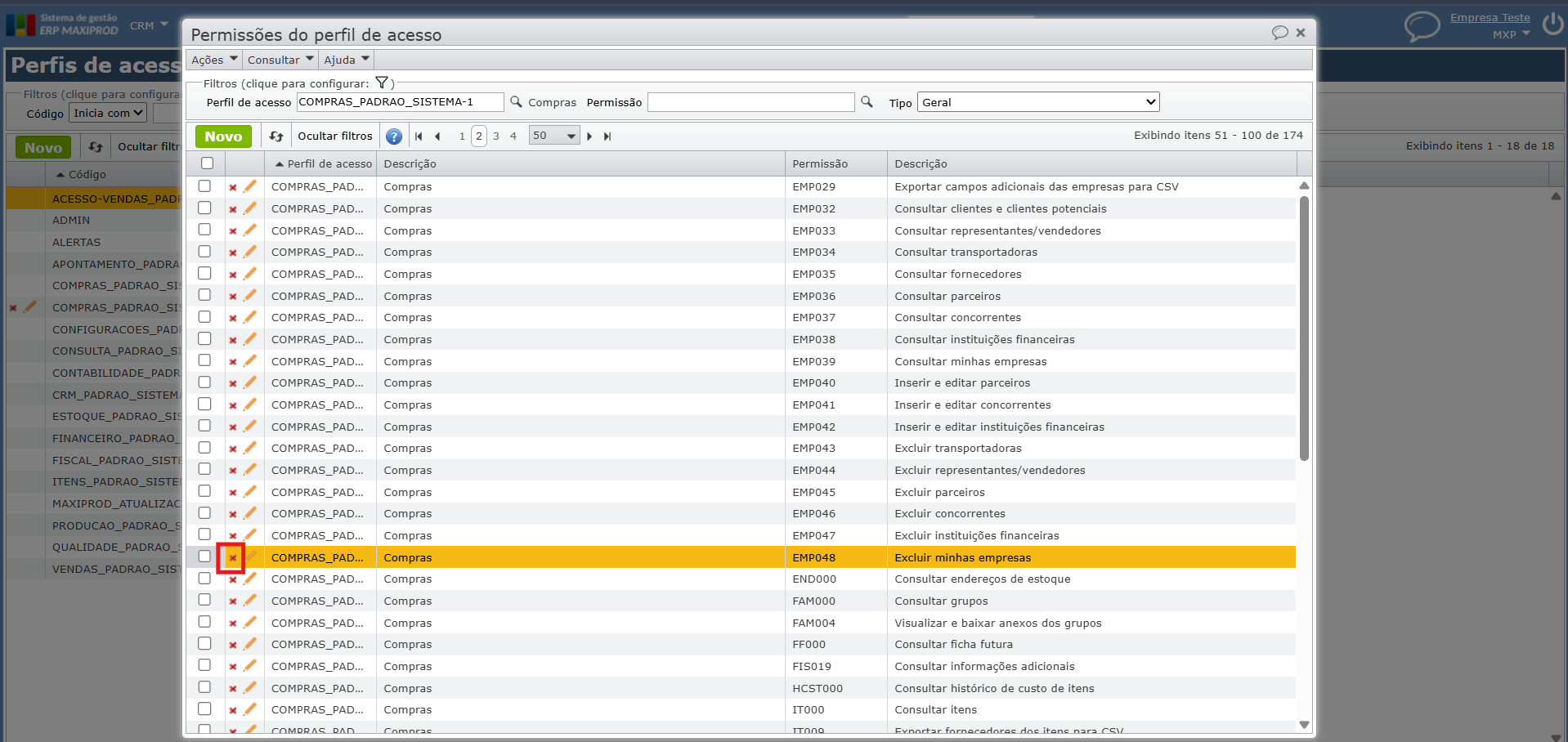Check the box for the EMP035 row
Viewport: 1568px width, 742px height.
(x=204, y=274)
